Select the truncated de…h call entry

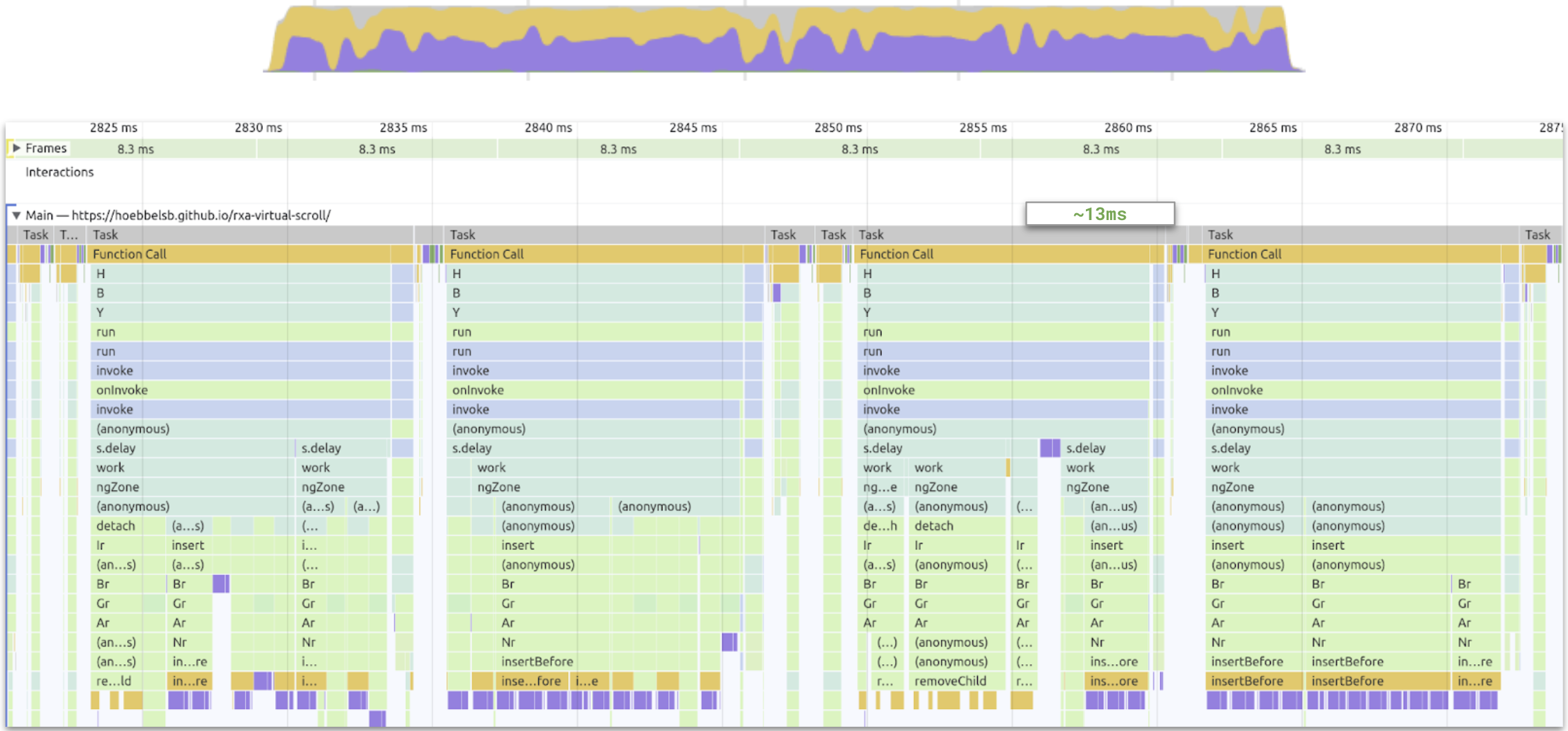pos(880,525)
